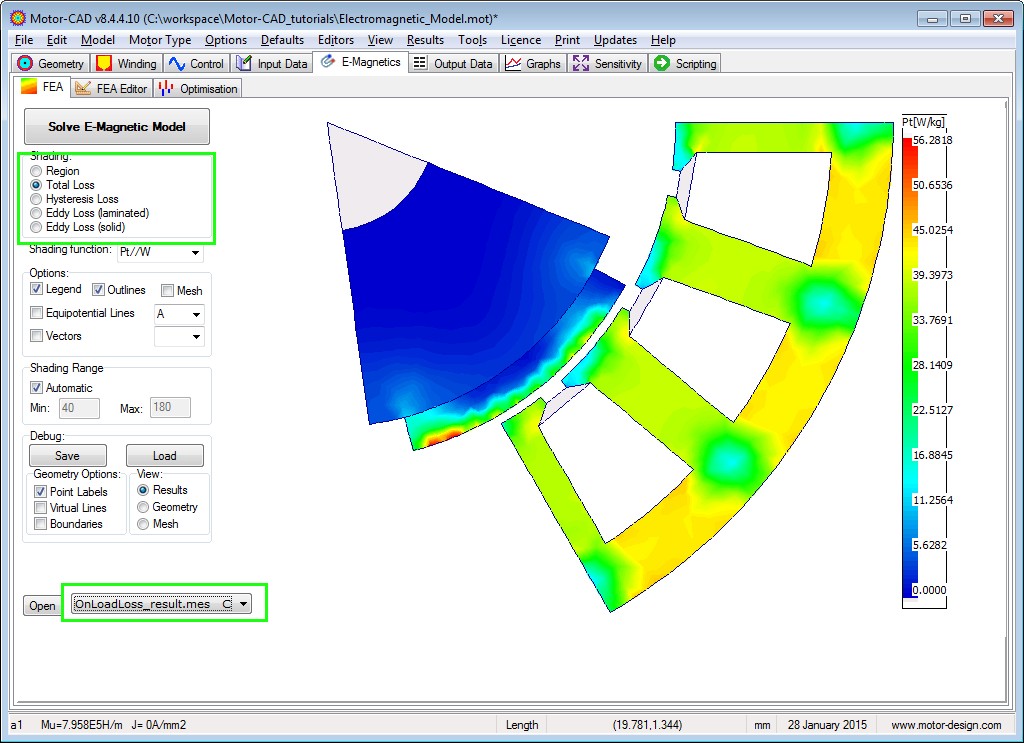Viewport: 1024px width, 743px height.
Task: Click the Sensitivity tab icon
Action: [581, 63]
